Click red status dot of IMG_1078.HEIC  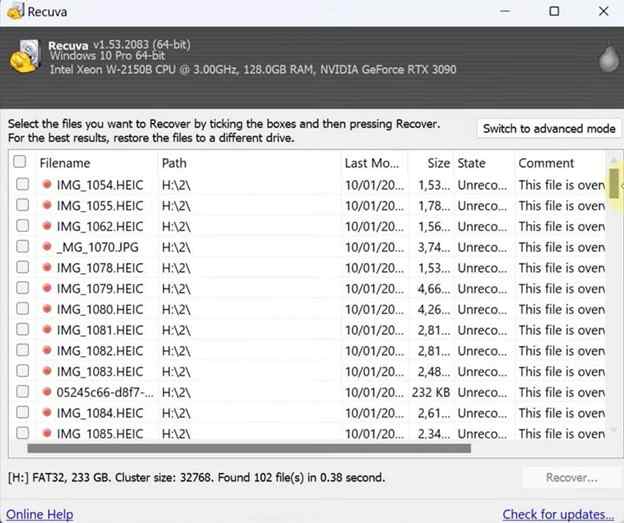pyautogui.click(x=47, y=267)
